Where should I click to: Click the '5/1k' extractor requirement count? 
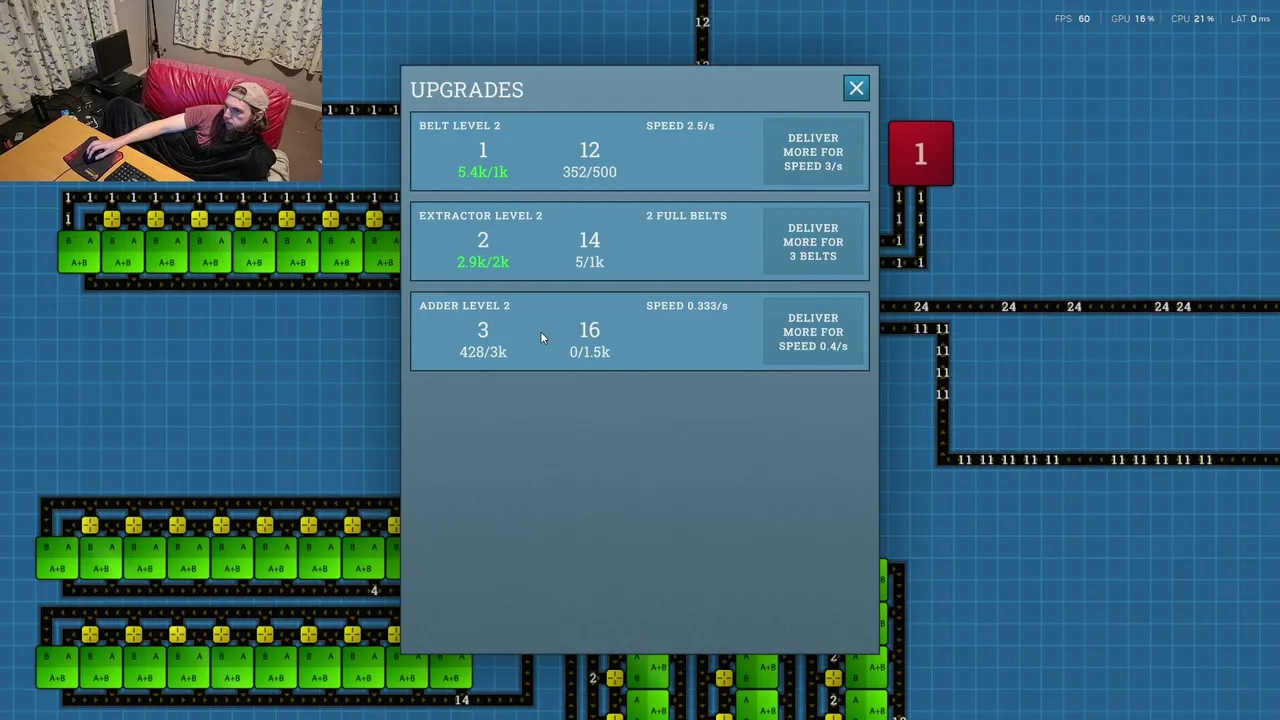point(589,262)
